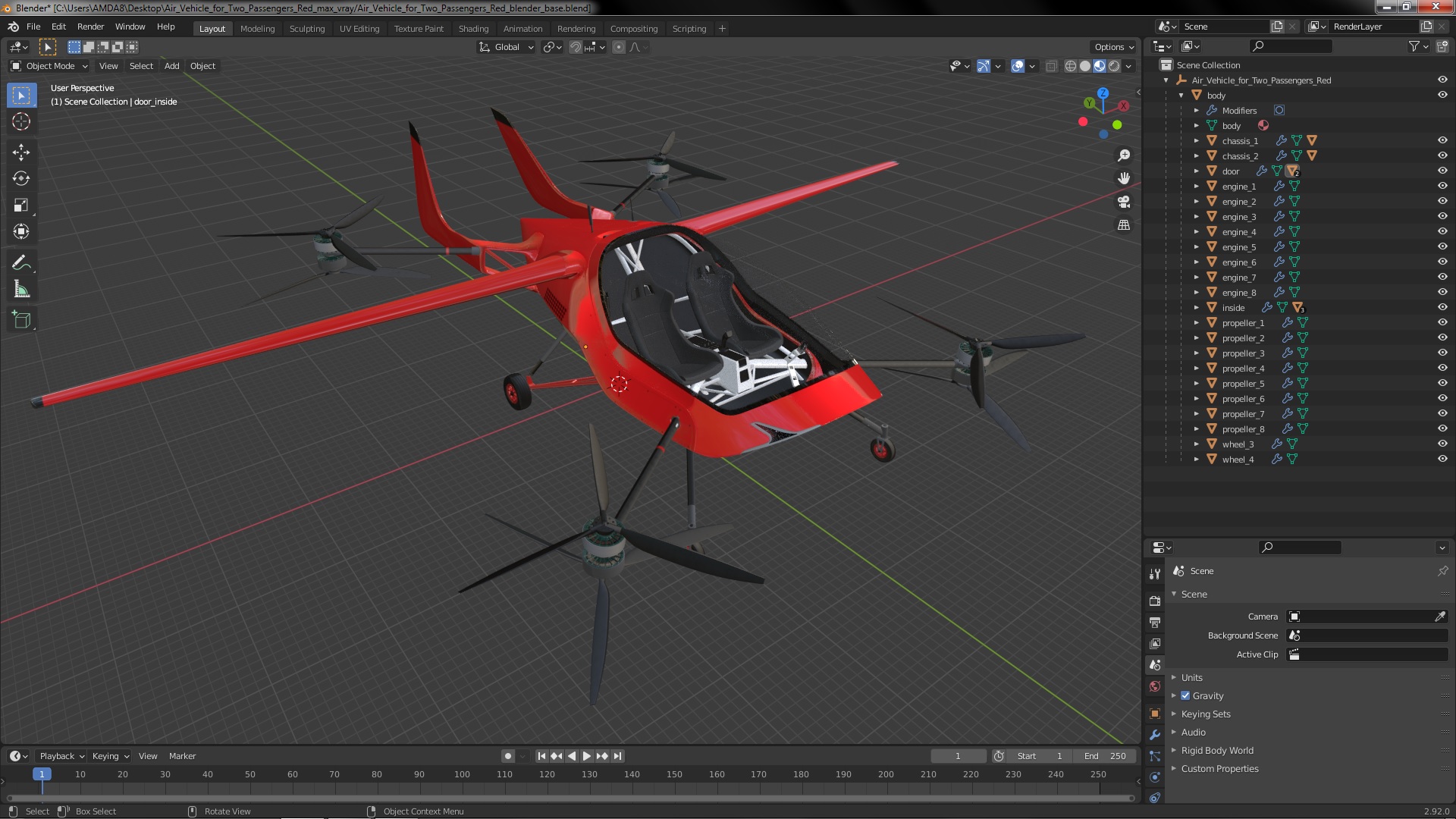Open the Tool properties tab

[x=1155, y=574]
